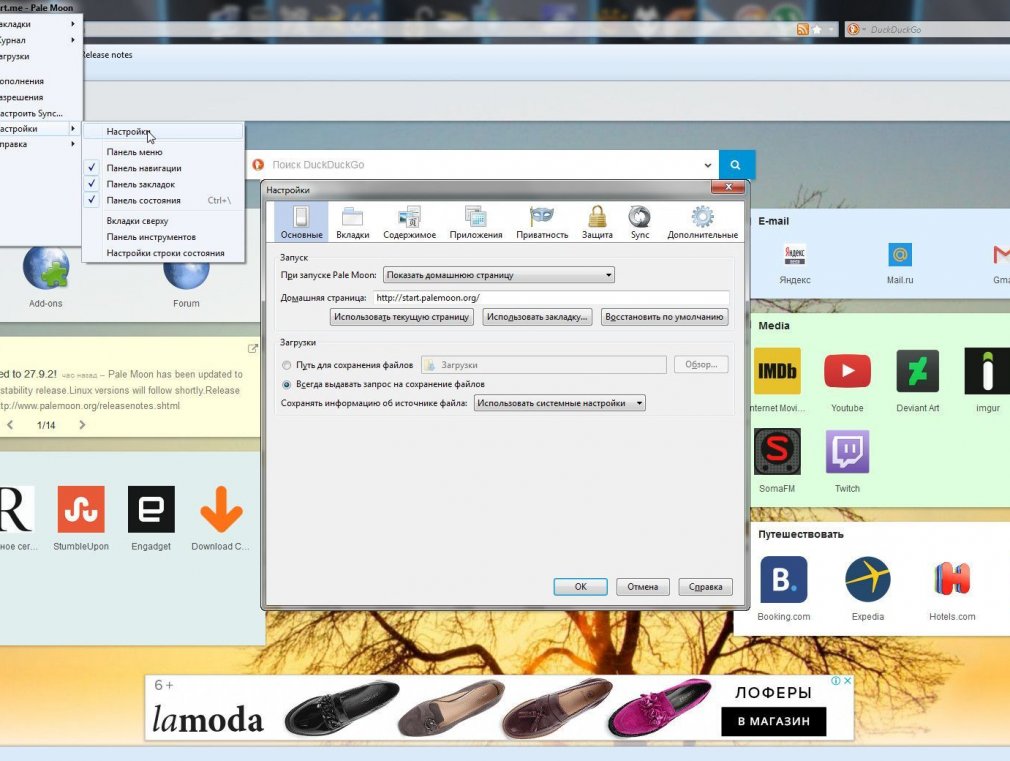Open Настройки строки состояния menu item
1010x761 pixels.
164,253
